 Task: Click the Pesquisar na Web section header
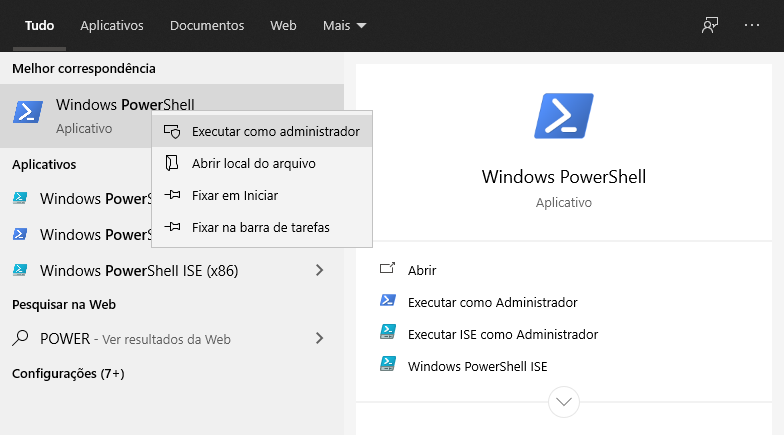click(64, 304)
